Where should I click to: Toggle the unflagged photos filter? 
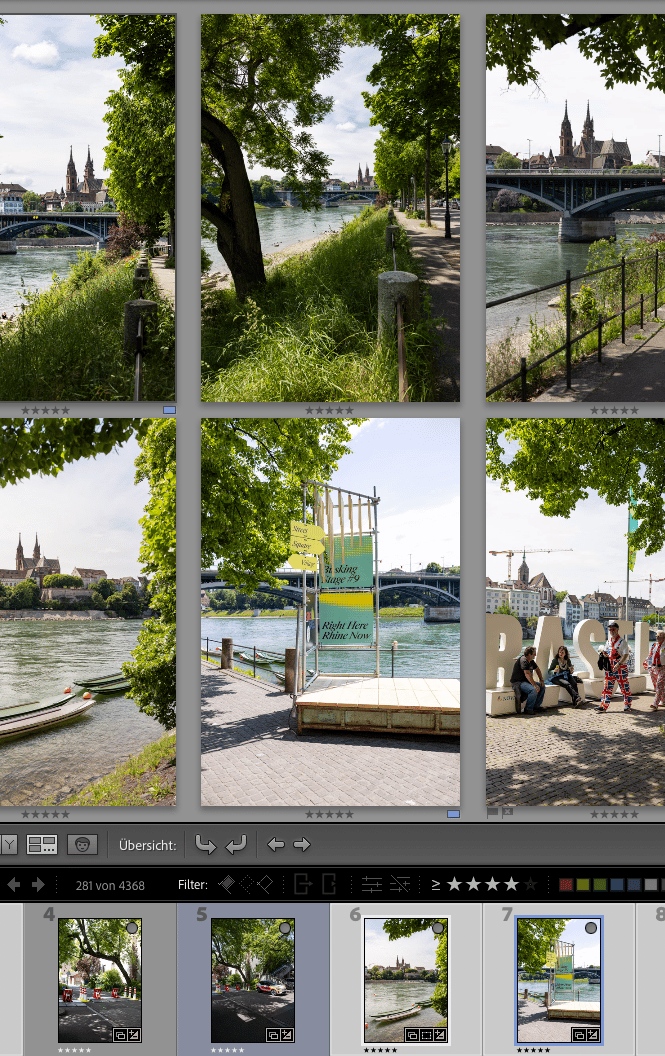coord(247,884)
